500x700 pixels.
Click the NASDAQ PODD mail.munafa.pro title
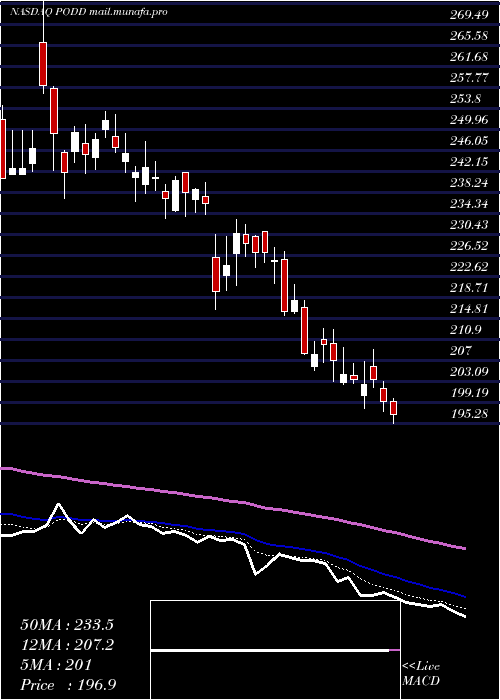coord(89,12)
